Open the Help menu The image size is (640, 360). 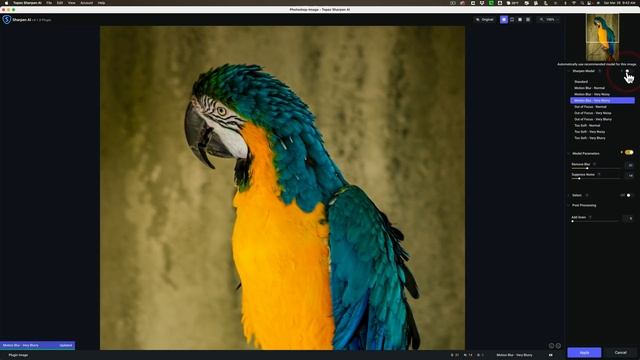point(101,3)
